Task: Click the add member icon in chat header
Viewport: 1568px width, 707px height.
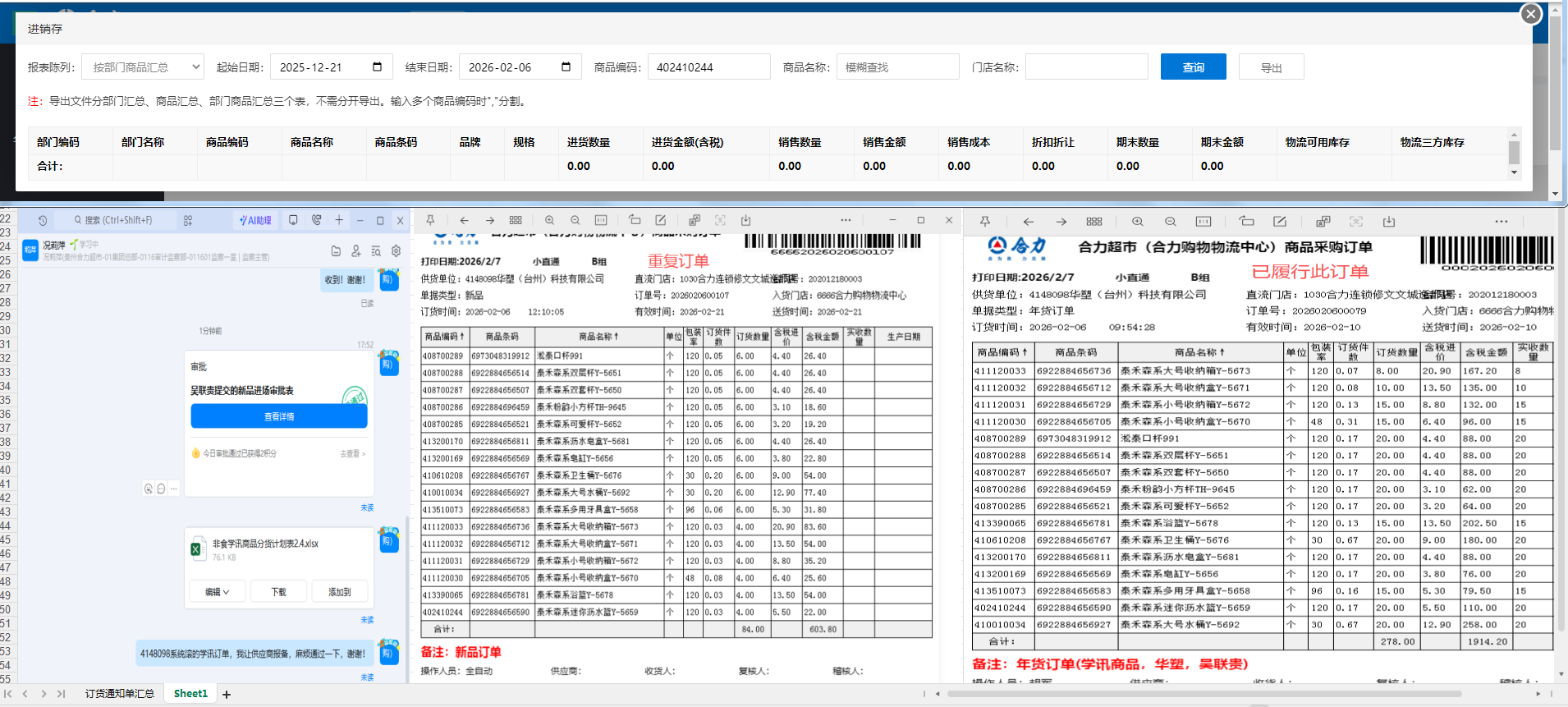Action: (x=355, y=250)
